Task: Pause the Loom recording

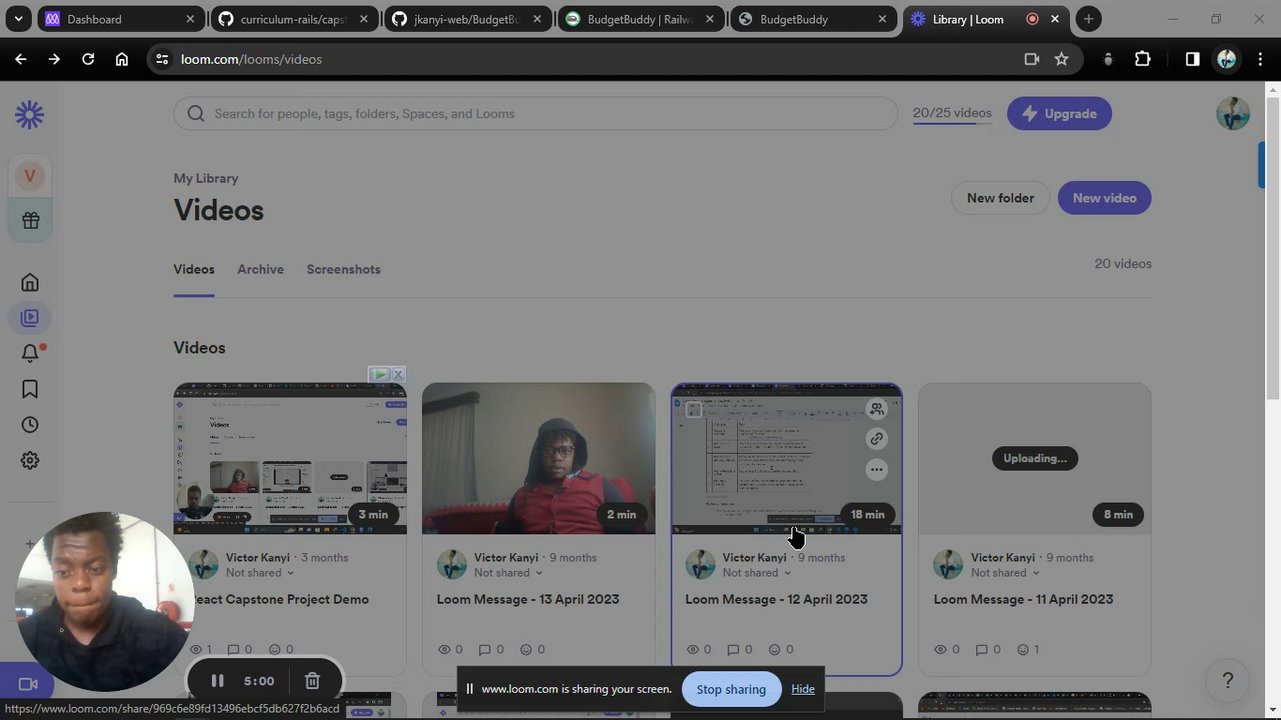Action: [217, 681]
